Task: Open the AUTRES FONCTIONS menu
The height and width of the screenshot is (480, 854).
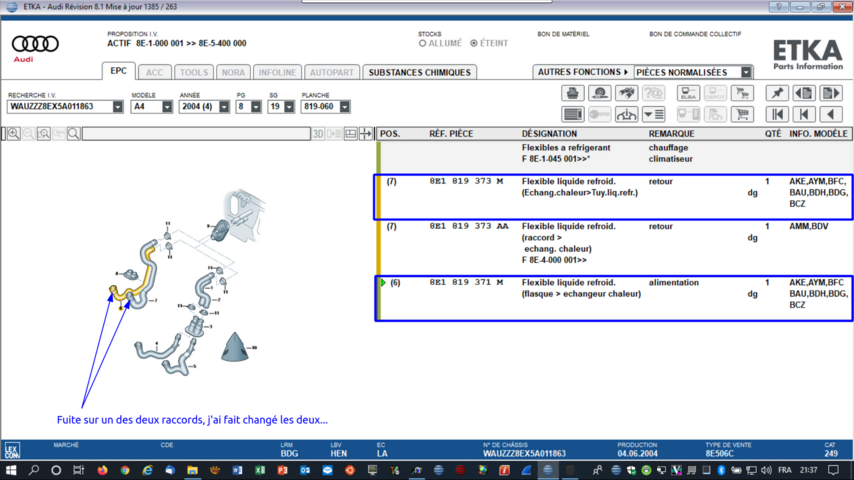Action: (582, 72)
